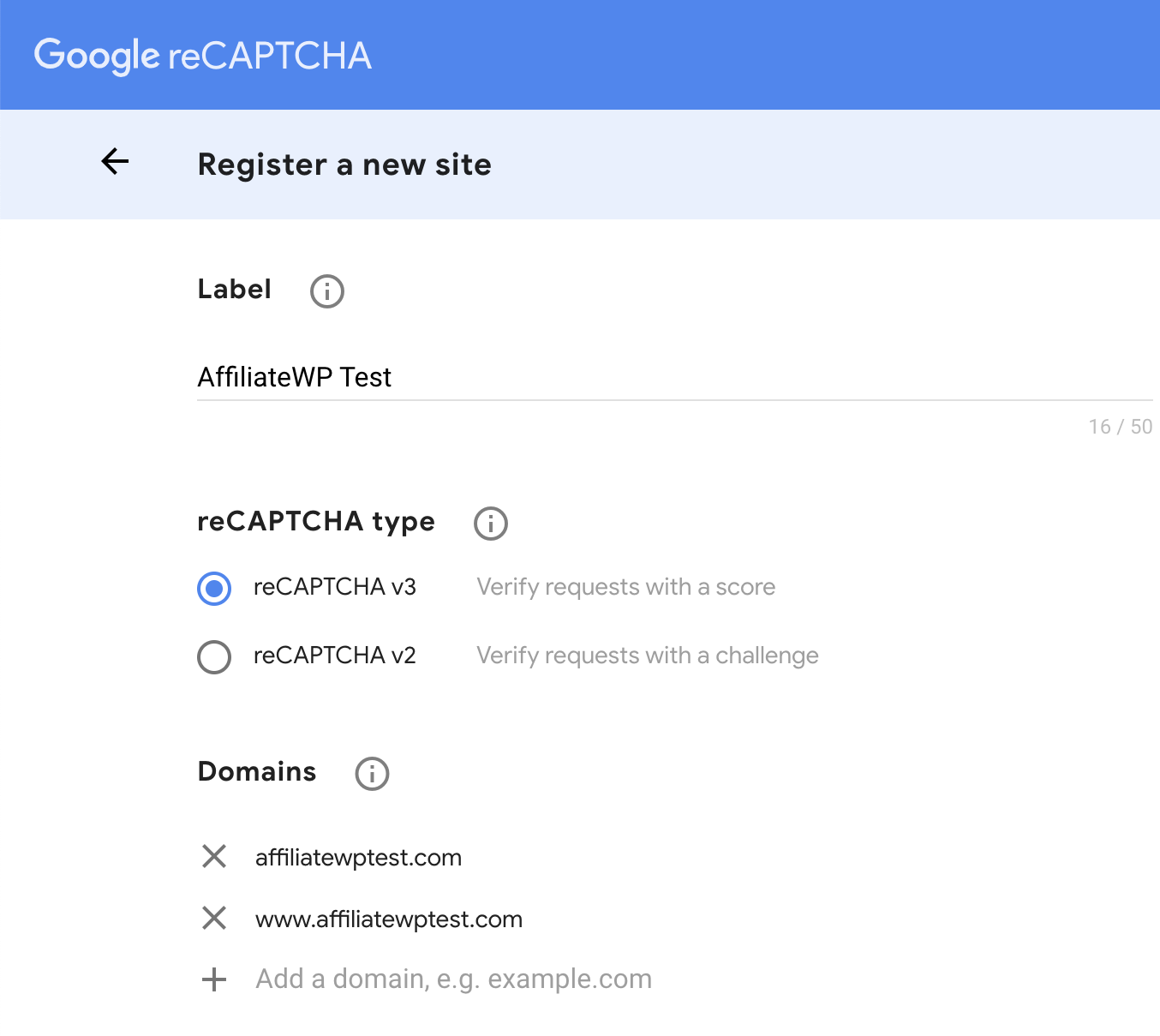This screenshot has width=1160, height=1036.
Task: Open the reCAPTCHA type info tooltip
Action: tap(490, 523)
